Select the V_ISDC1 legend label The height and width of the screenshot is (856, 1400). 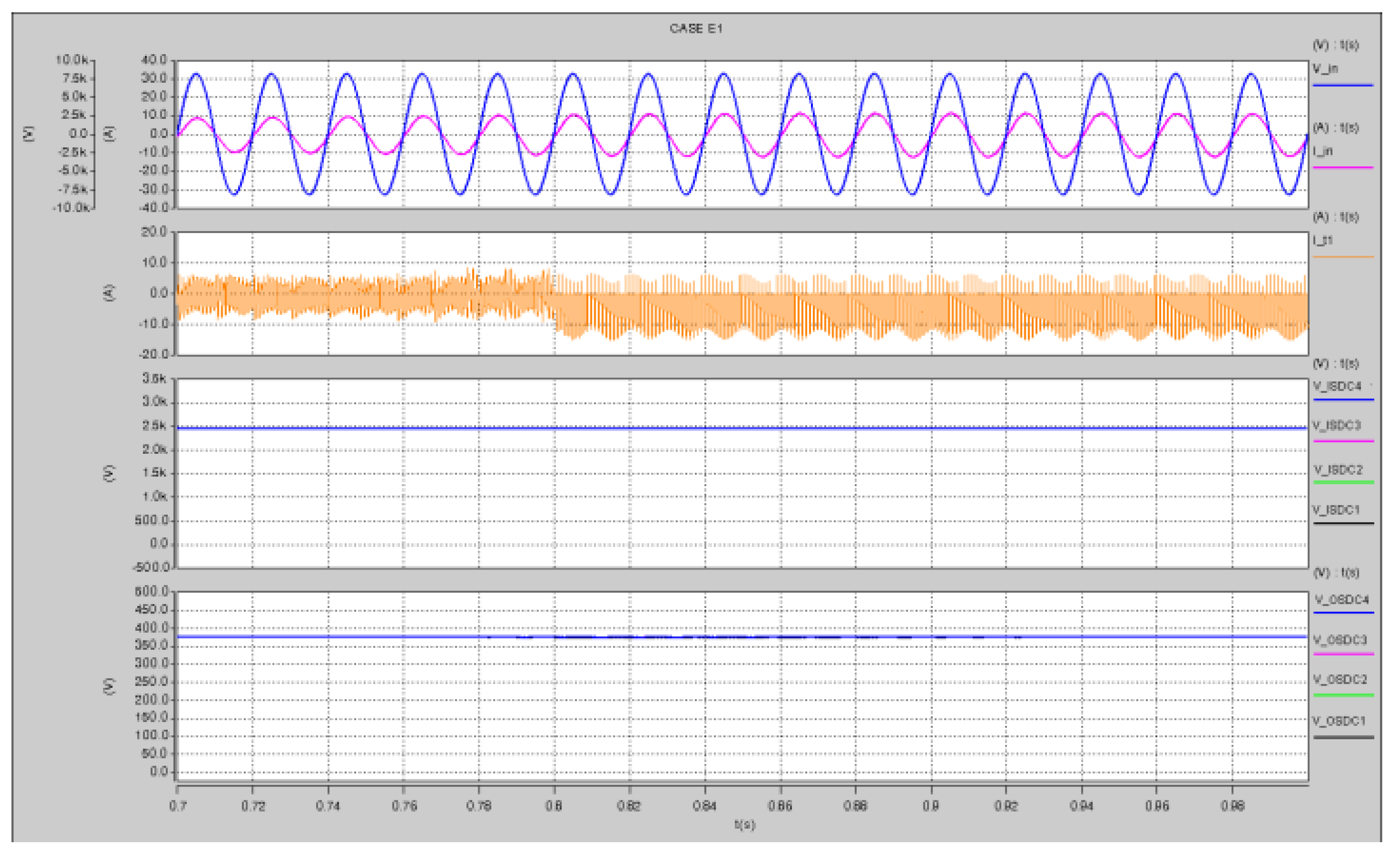[x=1336, y=510]
